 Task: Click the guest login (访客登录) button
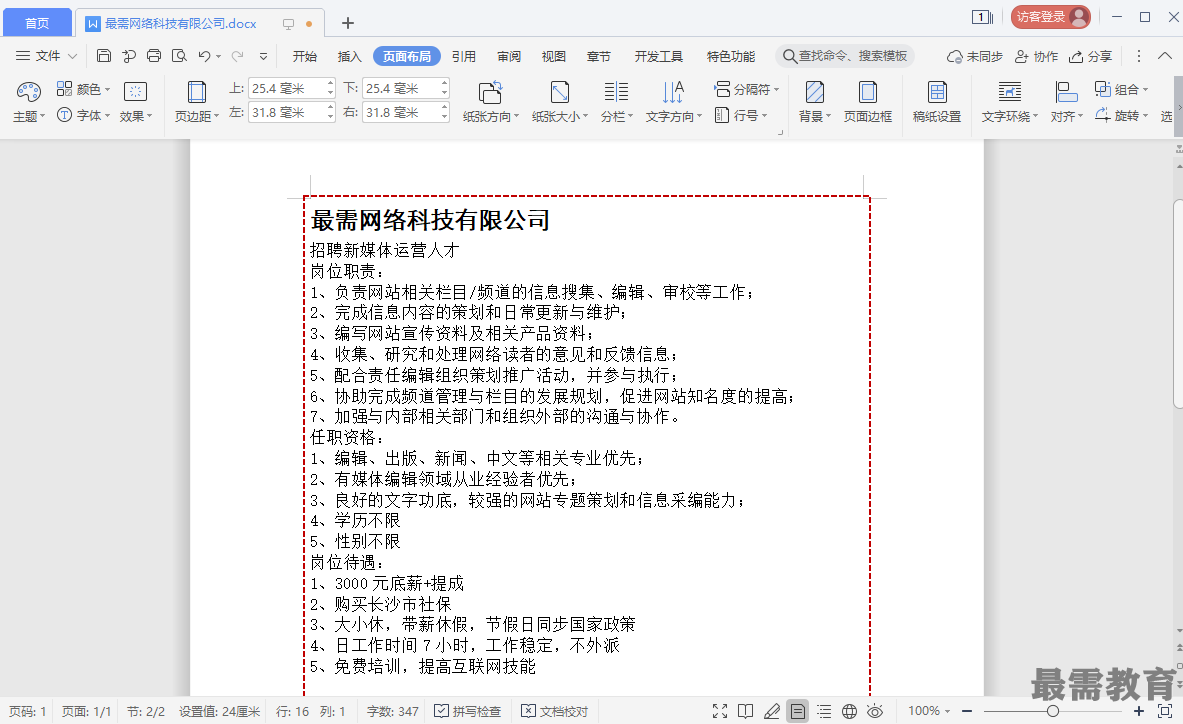pyautogui.click(x=1050, y=17)
